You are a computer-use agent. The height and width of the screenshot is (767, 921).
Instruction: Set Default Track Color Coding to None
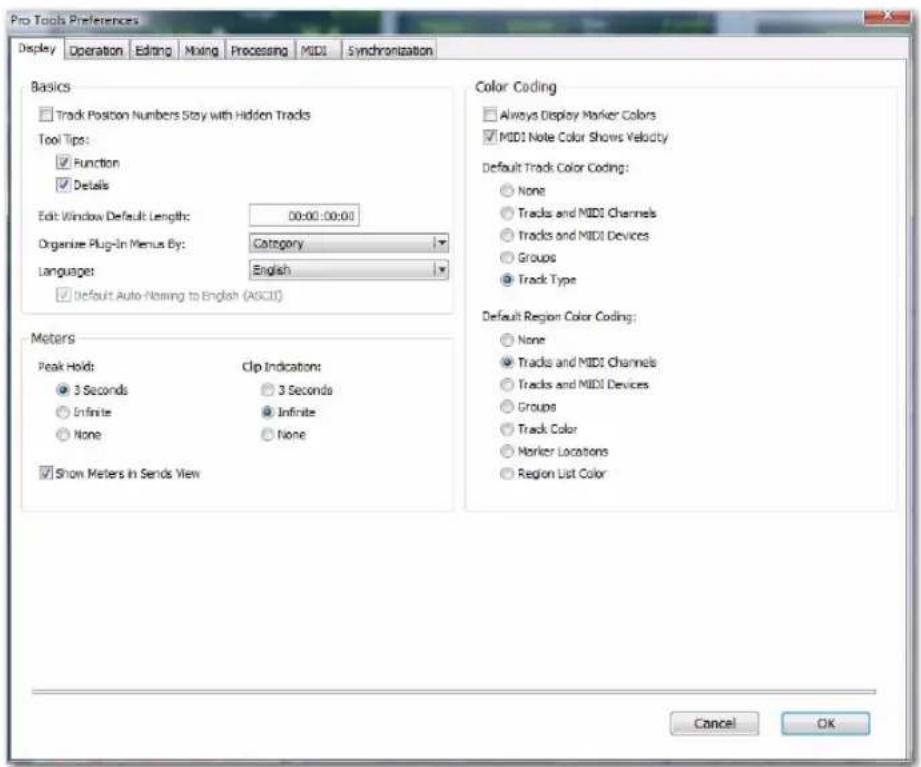507,190
